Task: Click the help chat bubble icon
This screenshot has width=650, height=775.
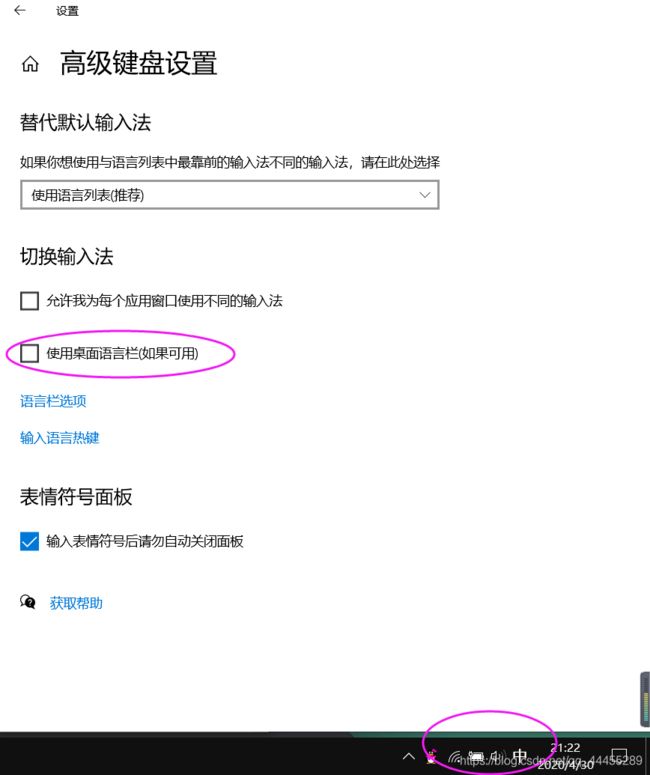Action: point(28,602)
